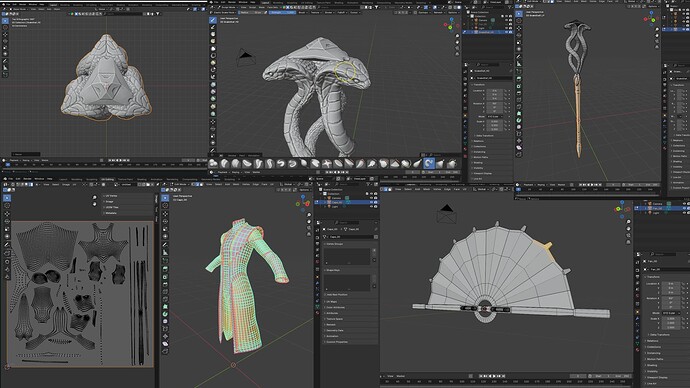This screenshot has width=690, height=388.
Task: Select the Scale tool in the staff window toolbar
Action: [519, 42]
